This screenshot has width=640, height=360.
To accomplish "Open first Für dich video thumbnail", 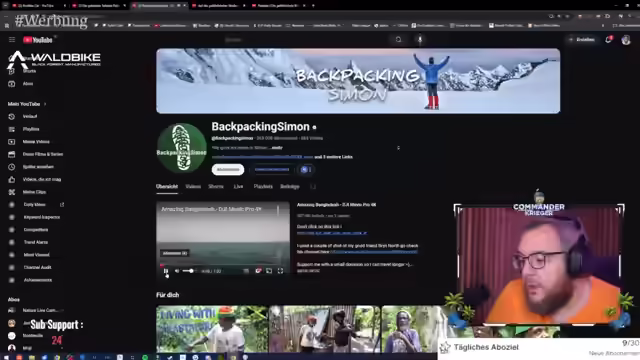I will pyautogui.click(x=212, y=329).
